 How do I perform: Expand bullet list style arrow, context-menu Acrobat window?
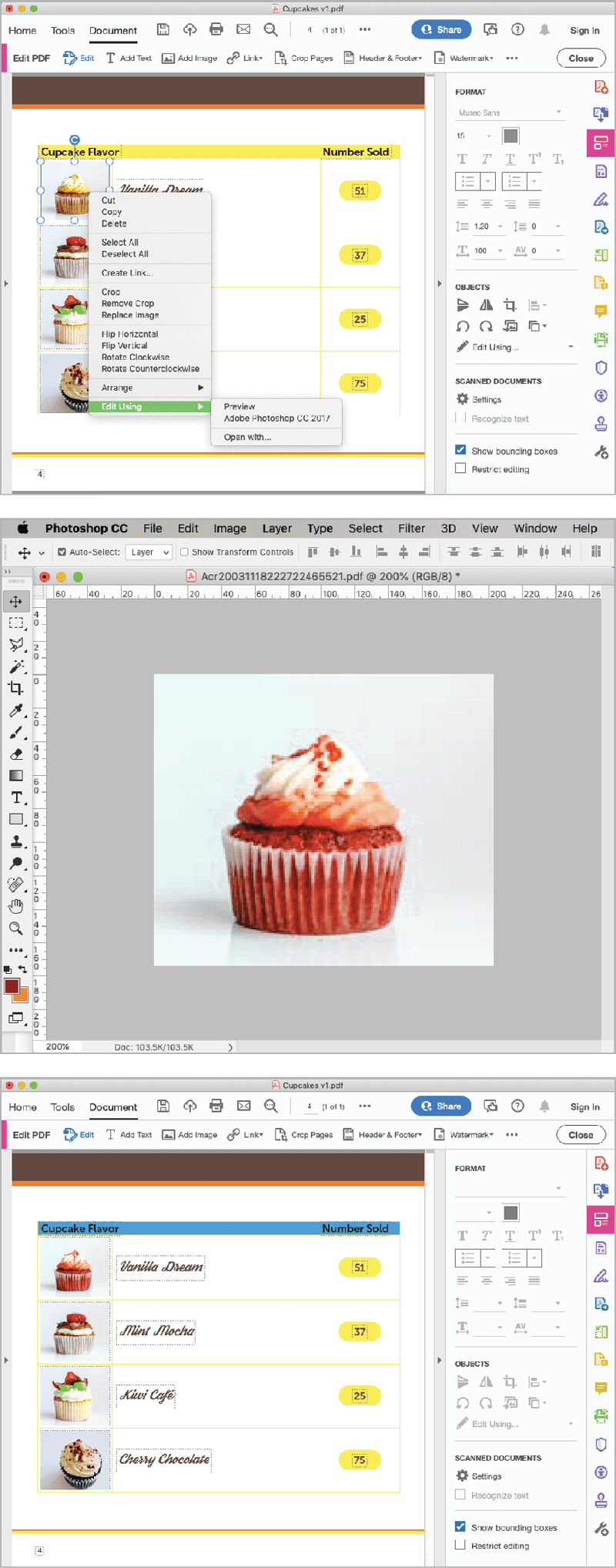click(x=487, y=182)
